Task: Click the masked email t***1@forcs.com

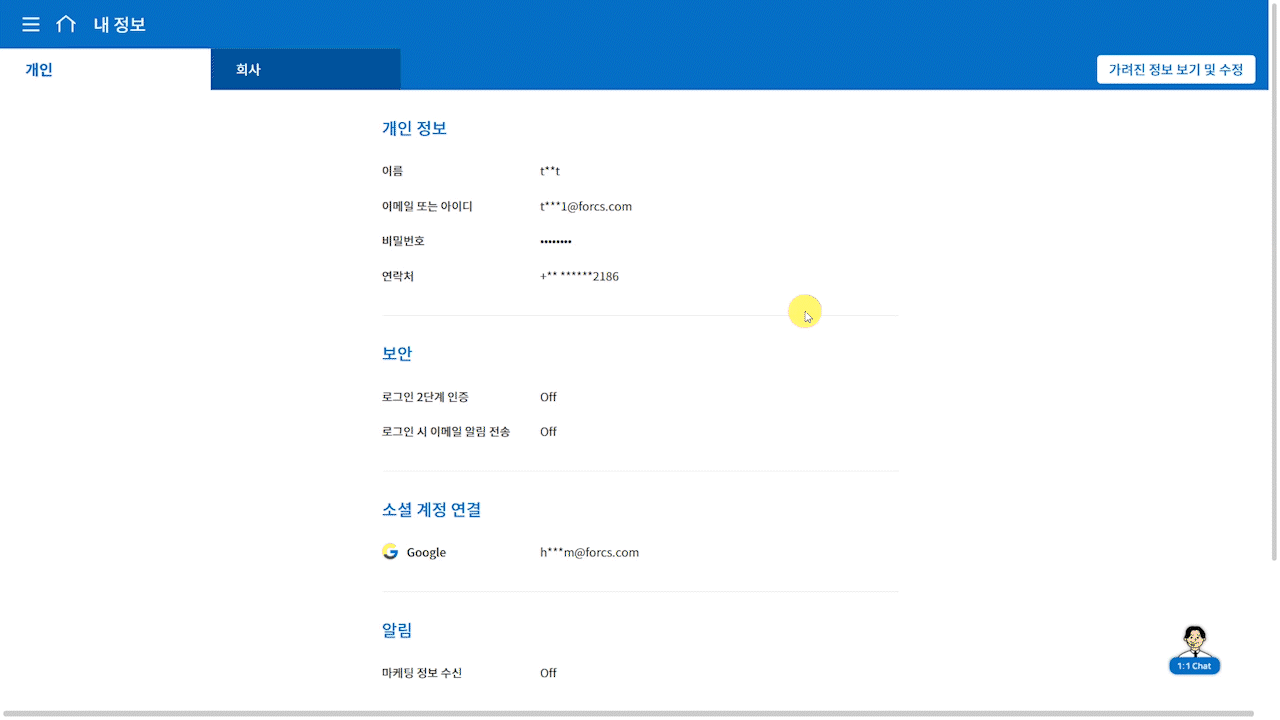Action: [585, 207]
